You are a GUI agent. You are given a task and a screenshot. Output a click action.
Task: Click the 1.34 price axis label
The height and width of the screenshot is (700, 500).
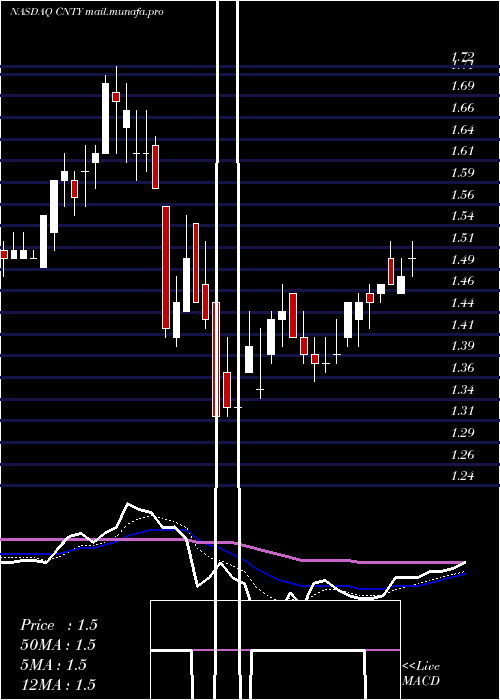pyautogui.click(x=462, y=389)
